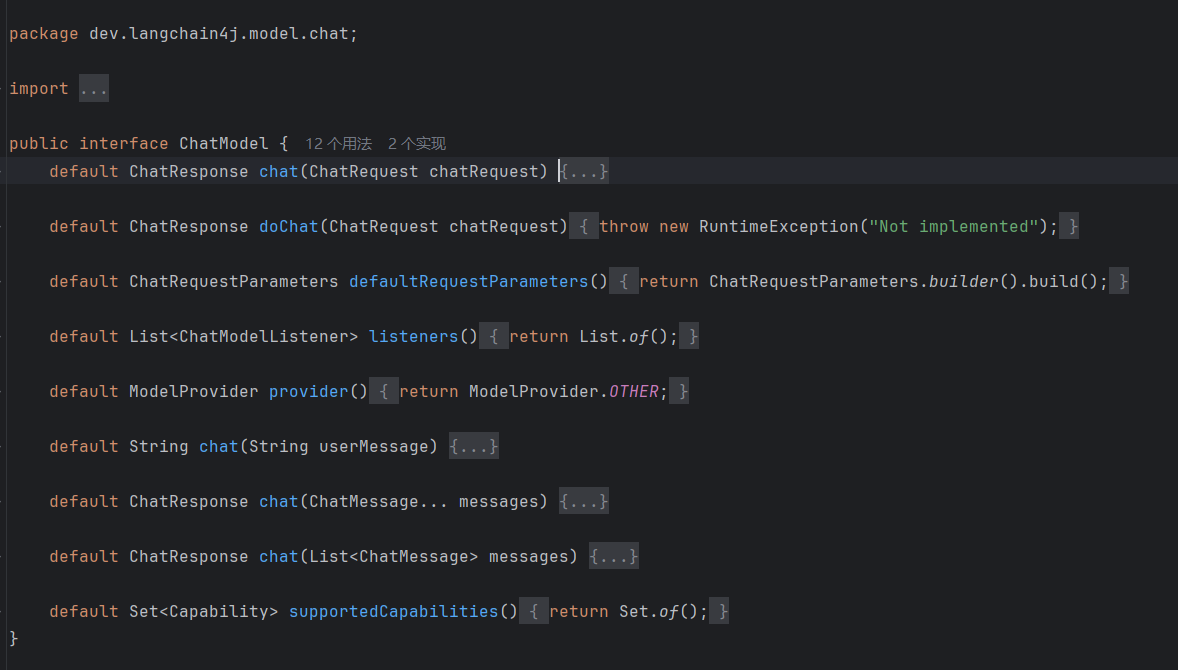Expand folded body of chat(ChatMessage... messages)
Screen dimensions: 1178x670
point(583,502)
